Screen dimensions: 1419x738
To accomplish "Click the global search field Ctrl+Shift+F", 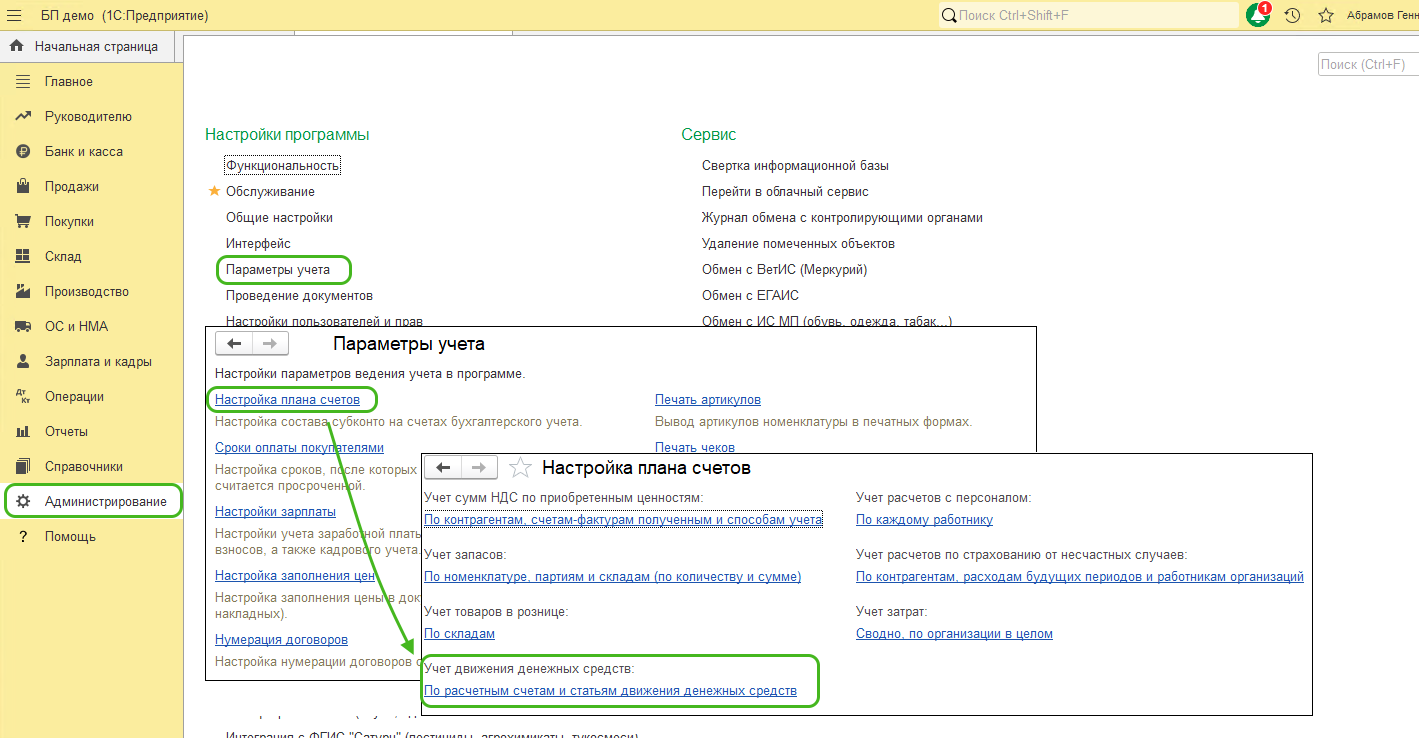I will click(1090, 16).
